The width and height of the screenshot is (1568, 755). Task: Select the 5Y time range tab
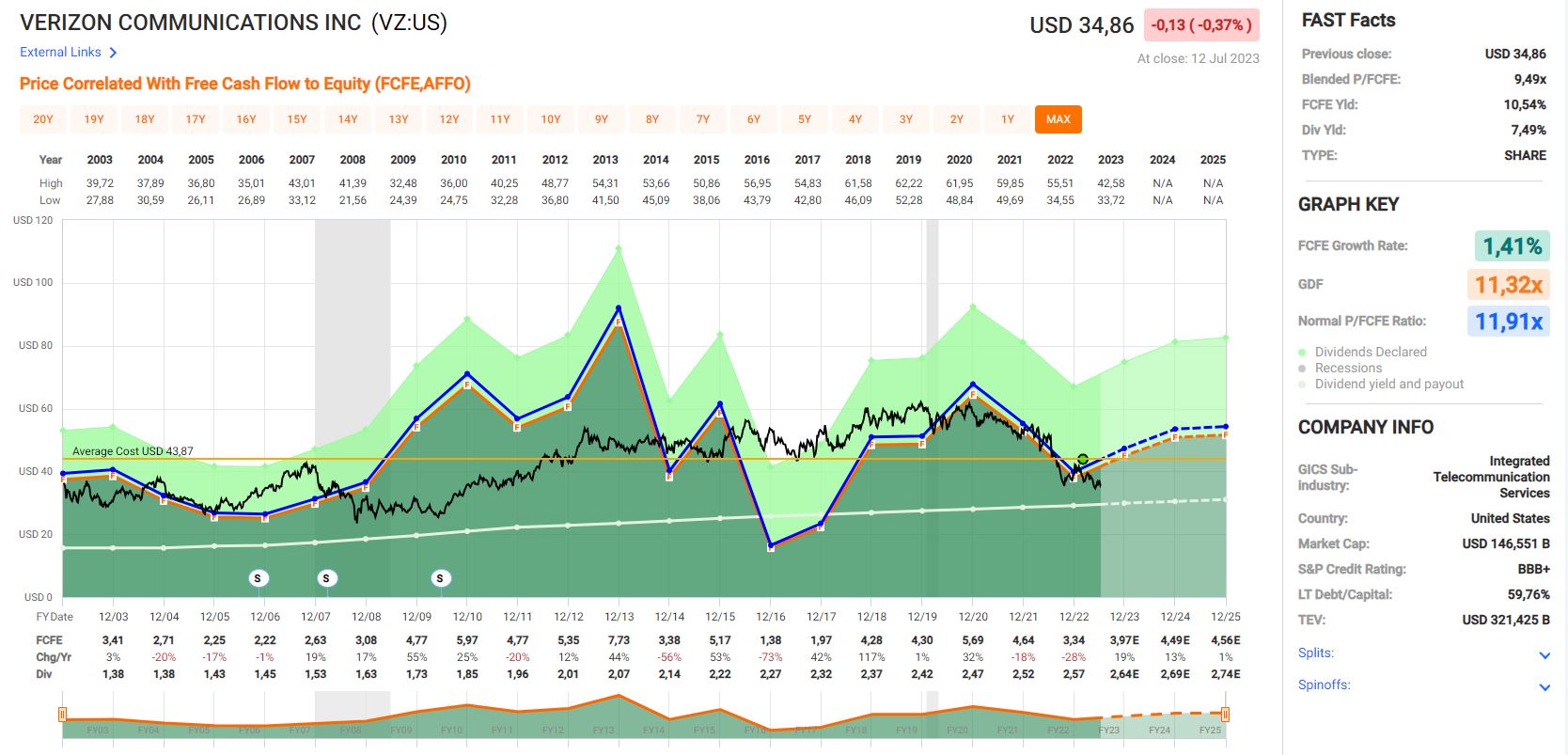coord(805,119)
